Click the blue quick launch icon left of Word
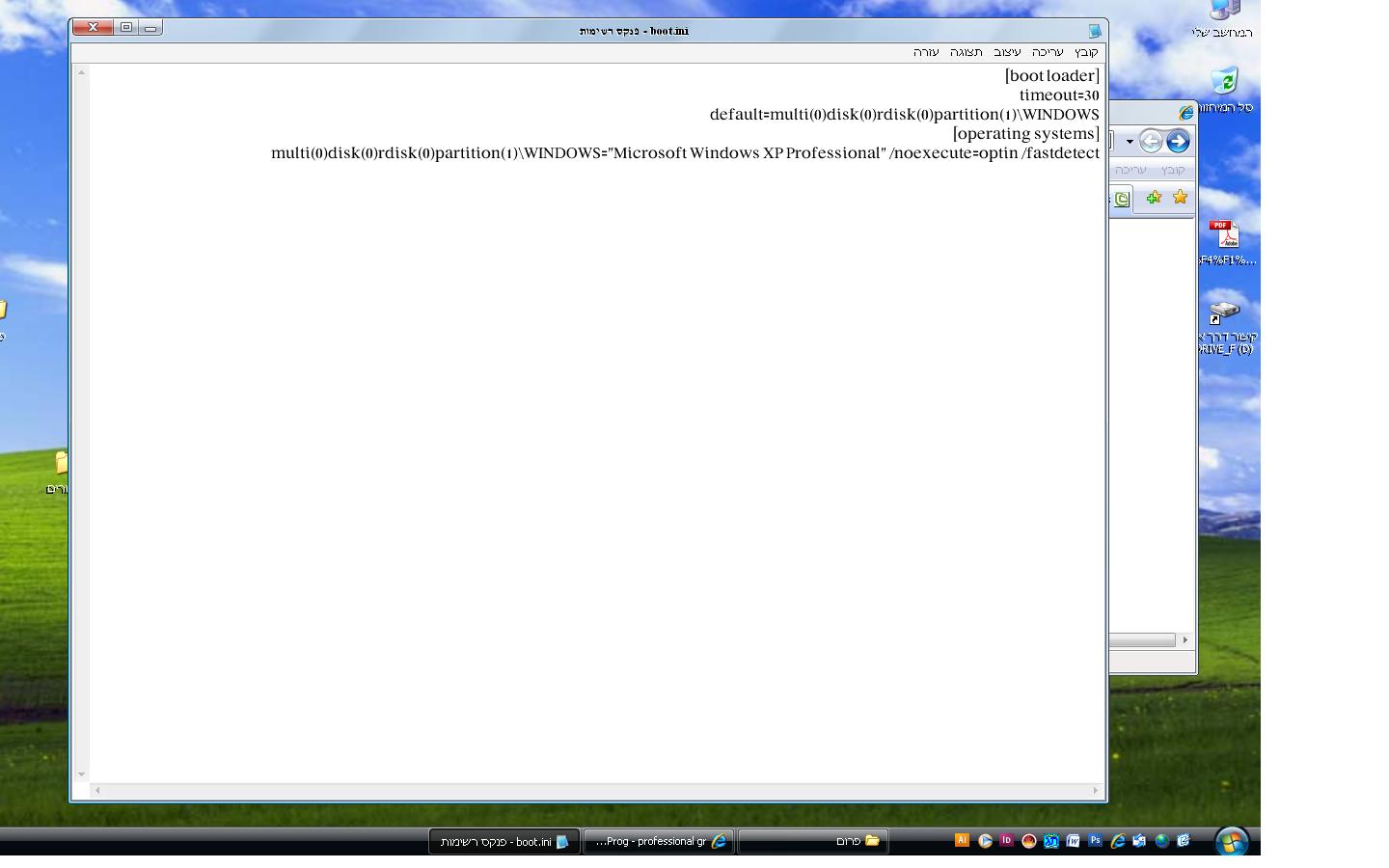Viewport: 1389px width, 868px height. pos(1050,841)
